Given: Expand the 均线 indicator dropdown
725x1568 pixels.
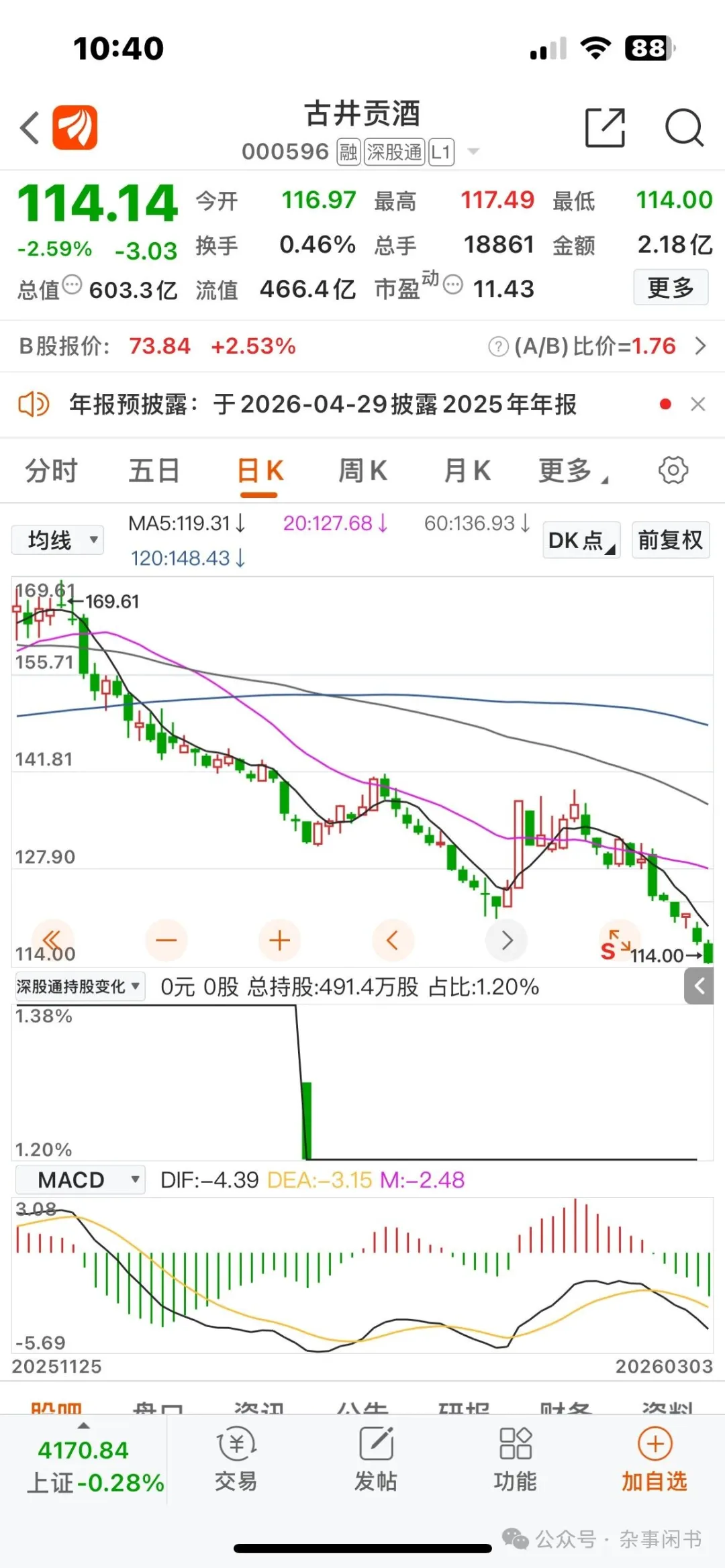Looking at the screenshot, I should pos(58,540).
